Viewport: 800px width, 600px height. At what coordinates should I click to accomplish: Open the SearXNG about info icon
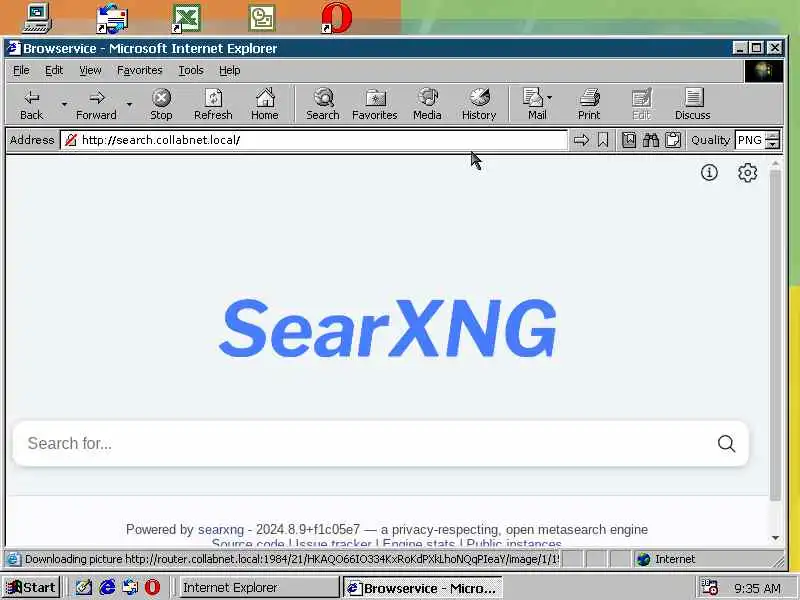[709, 172]
